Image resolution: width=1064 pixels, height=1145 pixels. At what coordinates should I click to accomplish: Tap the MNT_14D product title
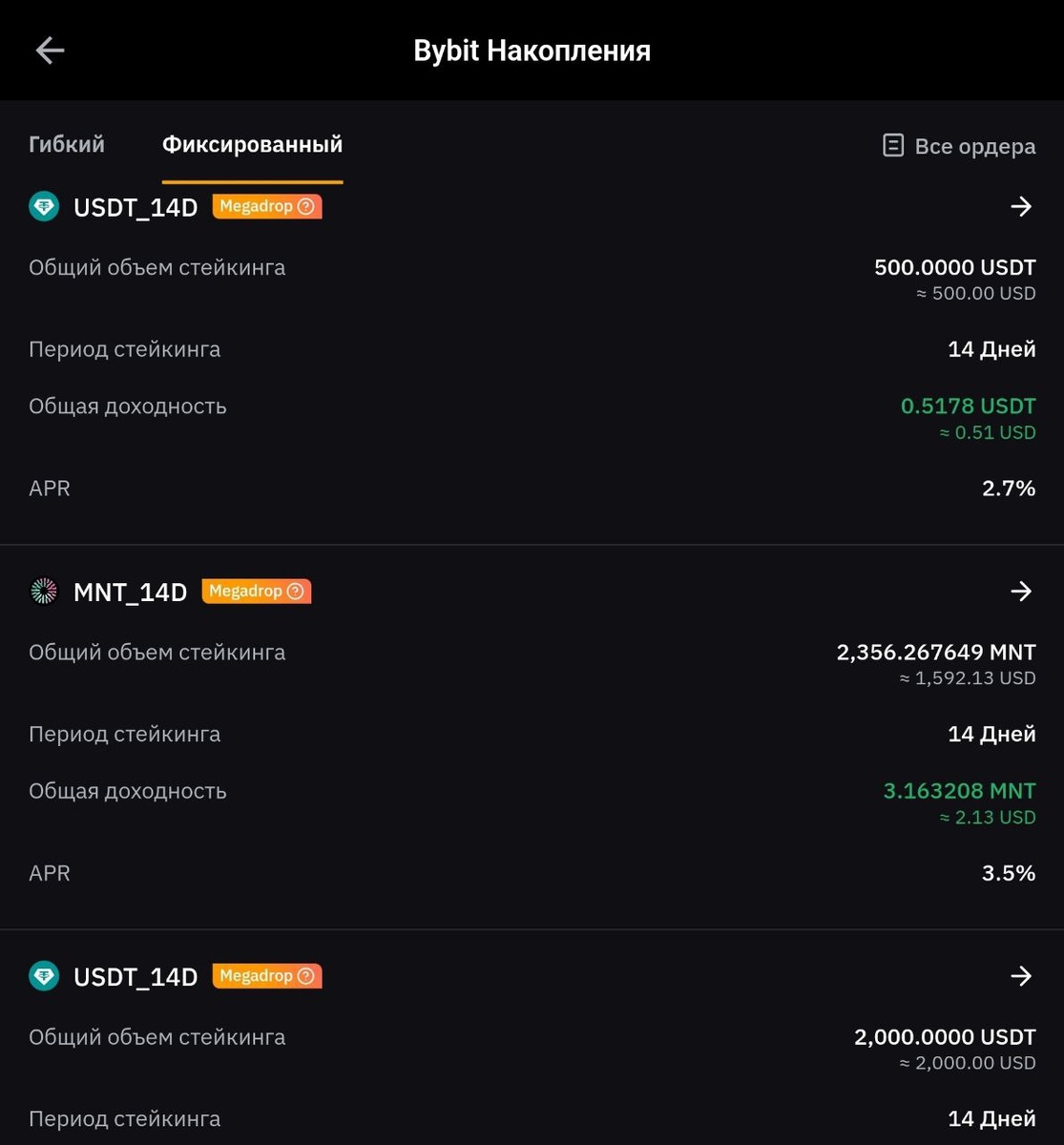(x=130, y=593)
